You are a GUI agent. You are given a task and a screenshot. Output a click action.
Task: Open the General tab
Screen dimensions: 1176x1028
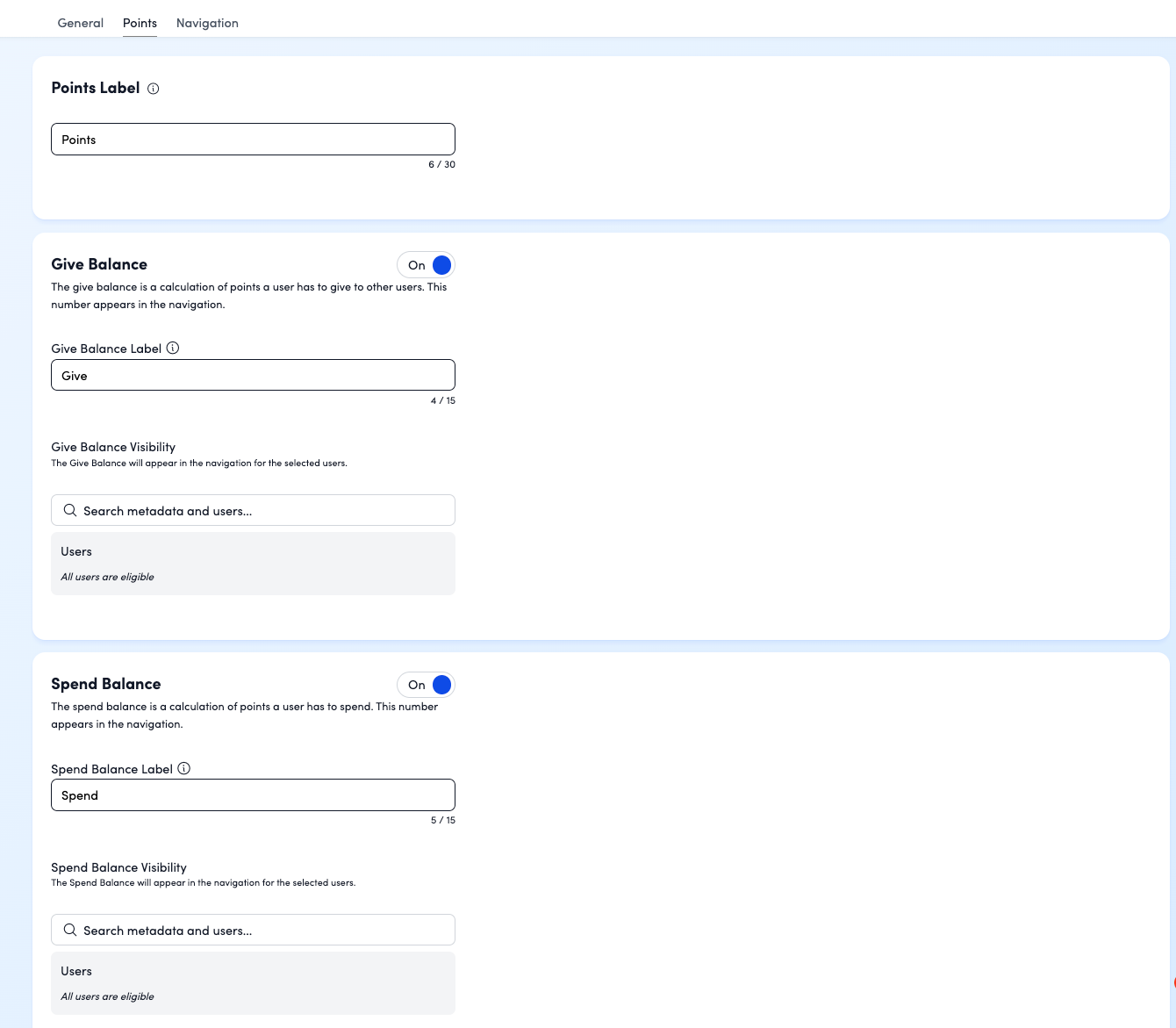[x=80, y=23]
